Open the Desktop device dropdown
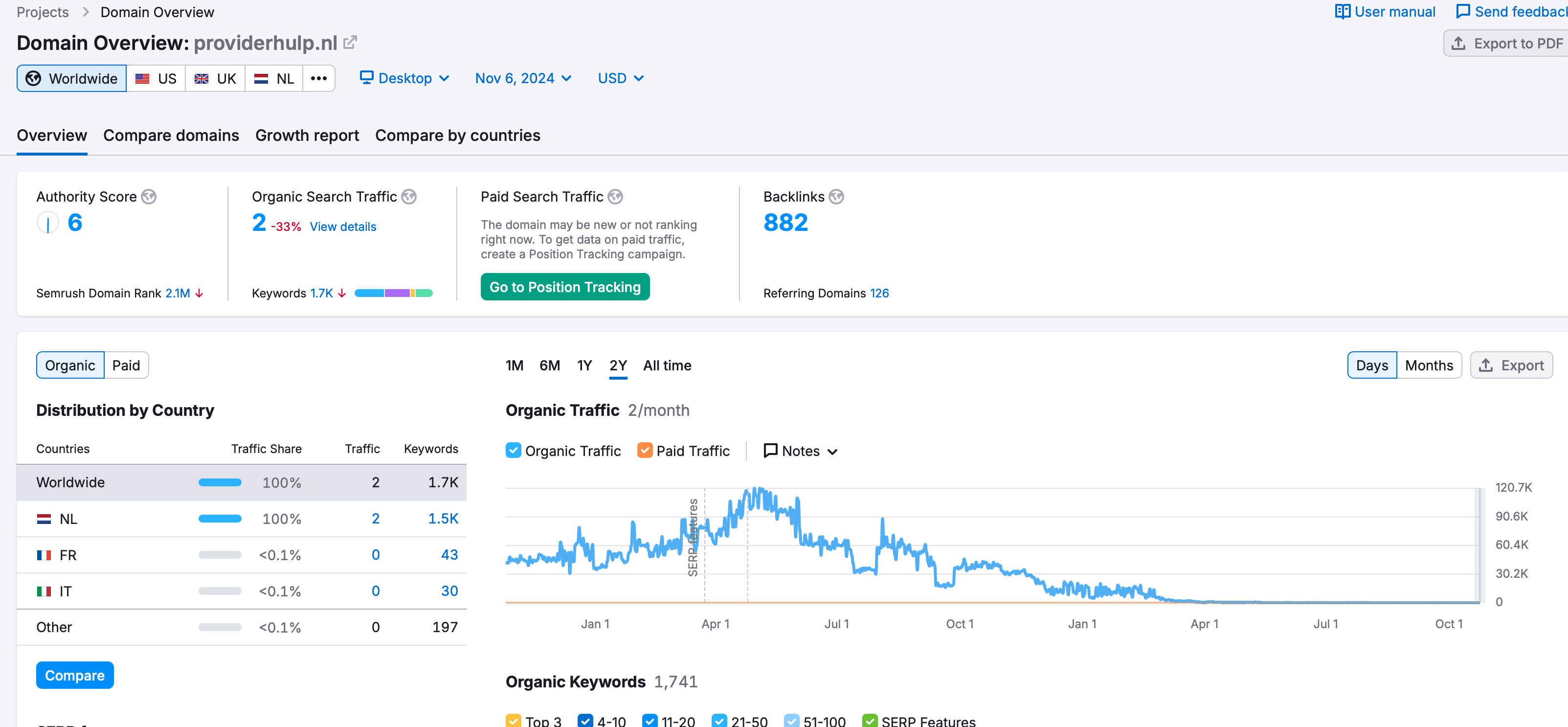 tap(405, 79)
